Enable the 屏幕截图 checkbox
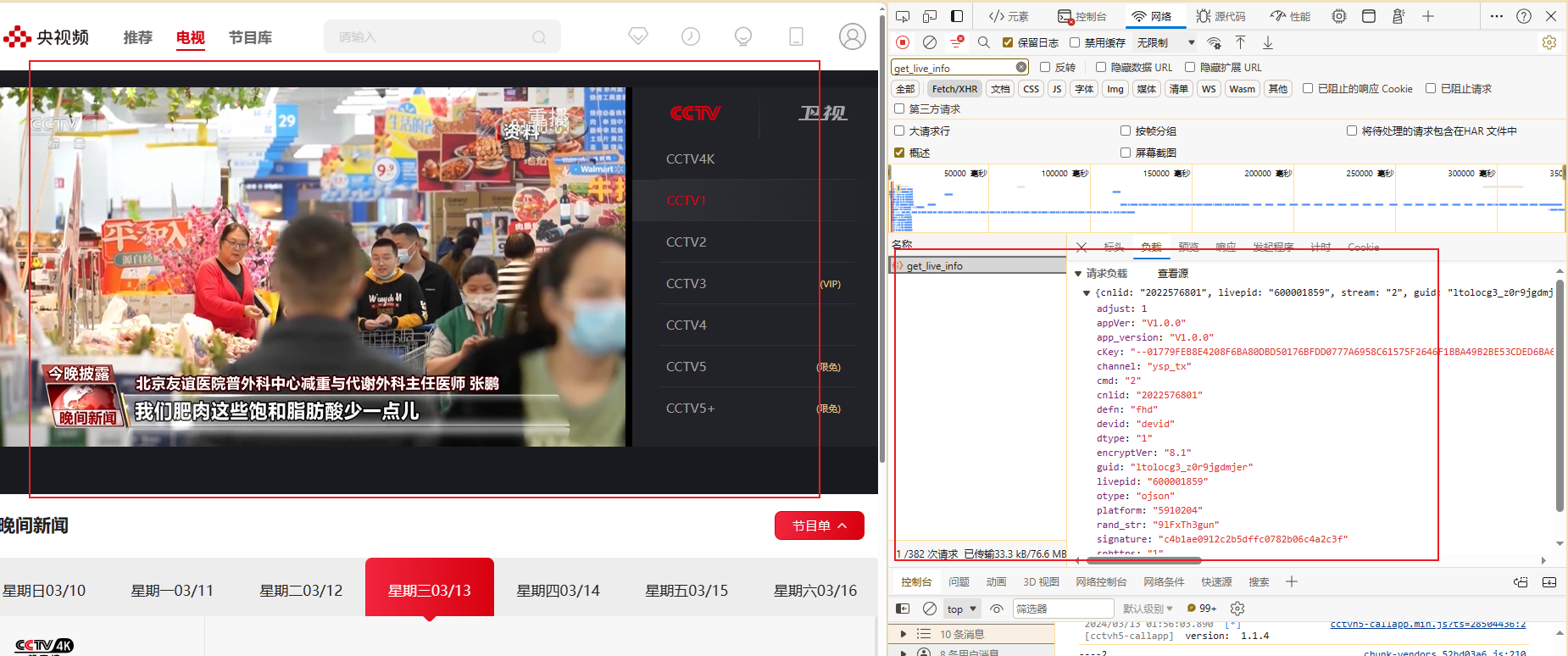Image resolution: width=1568 pixels, height=656 pixels. 1126,153
